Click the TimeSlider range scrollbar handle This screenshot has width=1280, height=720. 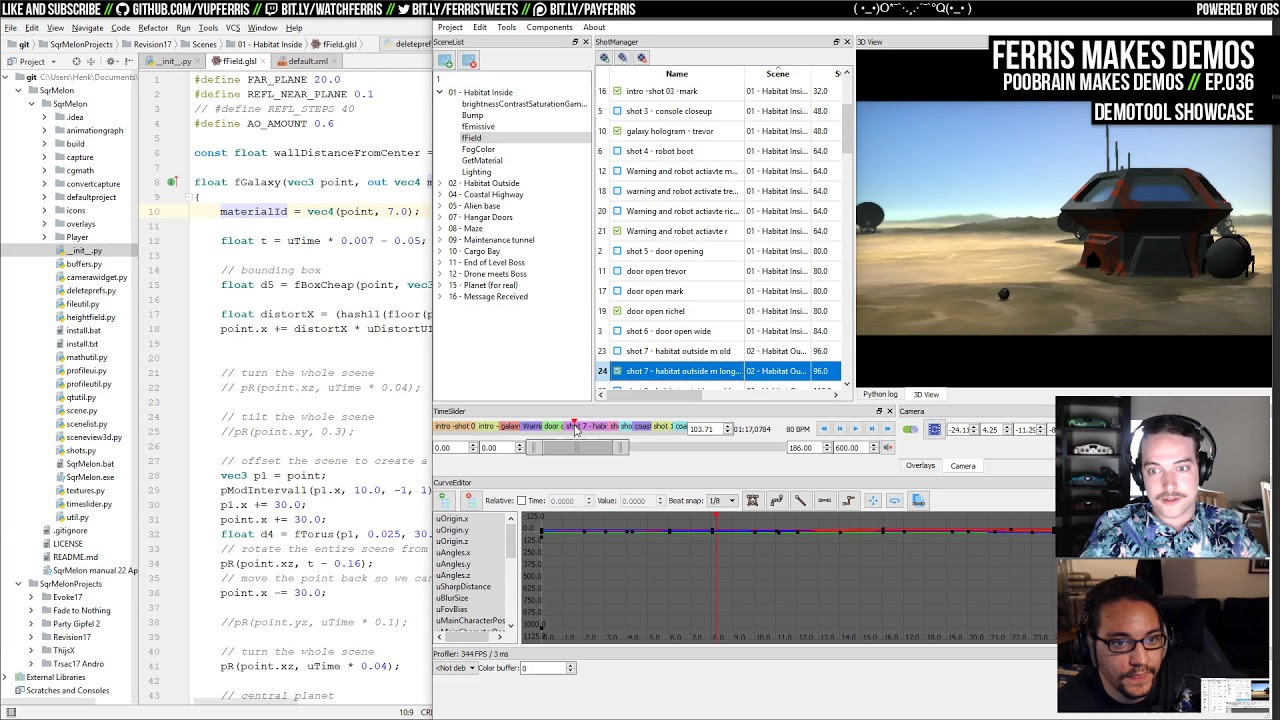pos(577,447)
